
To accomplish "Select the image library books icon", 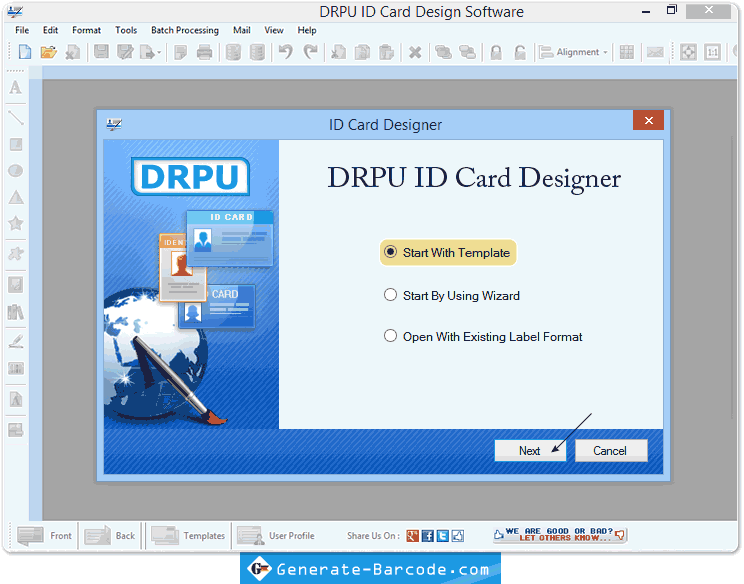I will click(x=16, y=312).
